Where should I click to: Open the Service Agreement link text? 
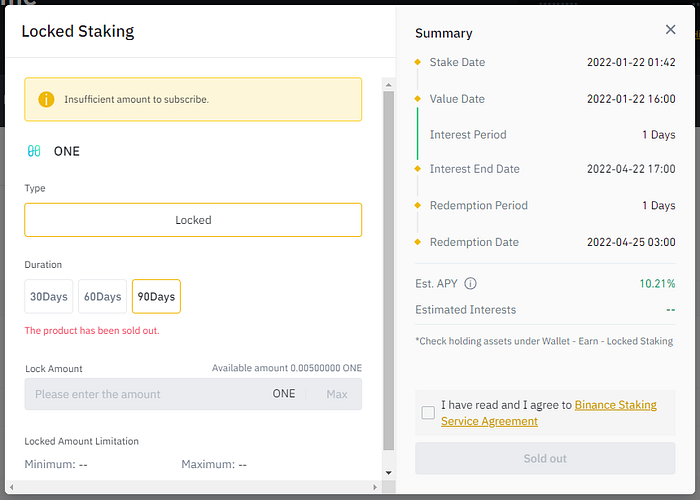489,421
